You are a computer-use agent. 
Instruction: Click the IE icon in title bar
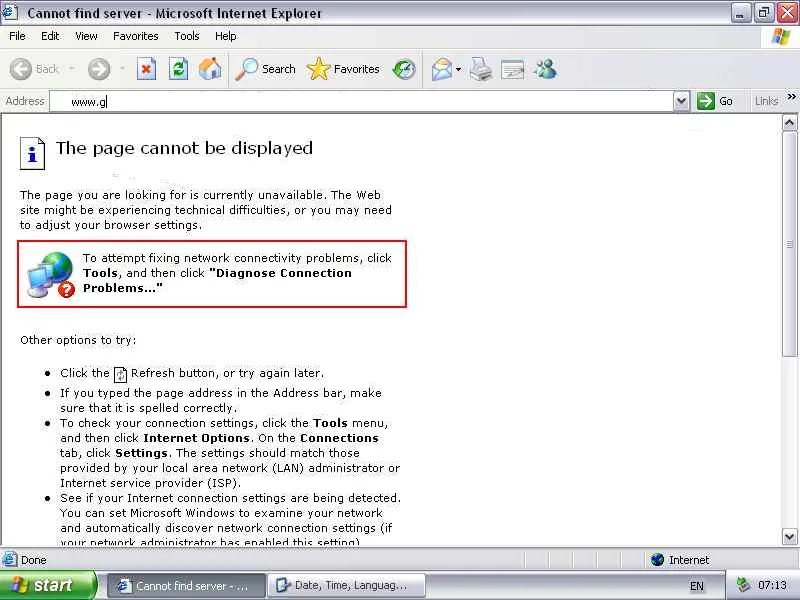click(10, 12)
